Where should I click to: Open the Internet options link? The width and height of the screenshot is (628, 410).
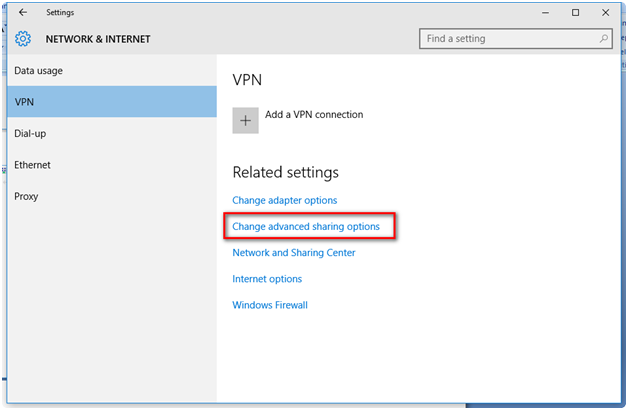click(267, 279)
